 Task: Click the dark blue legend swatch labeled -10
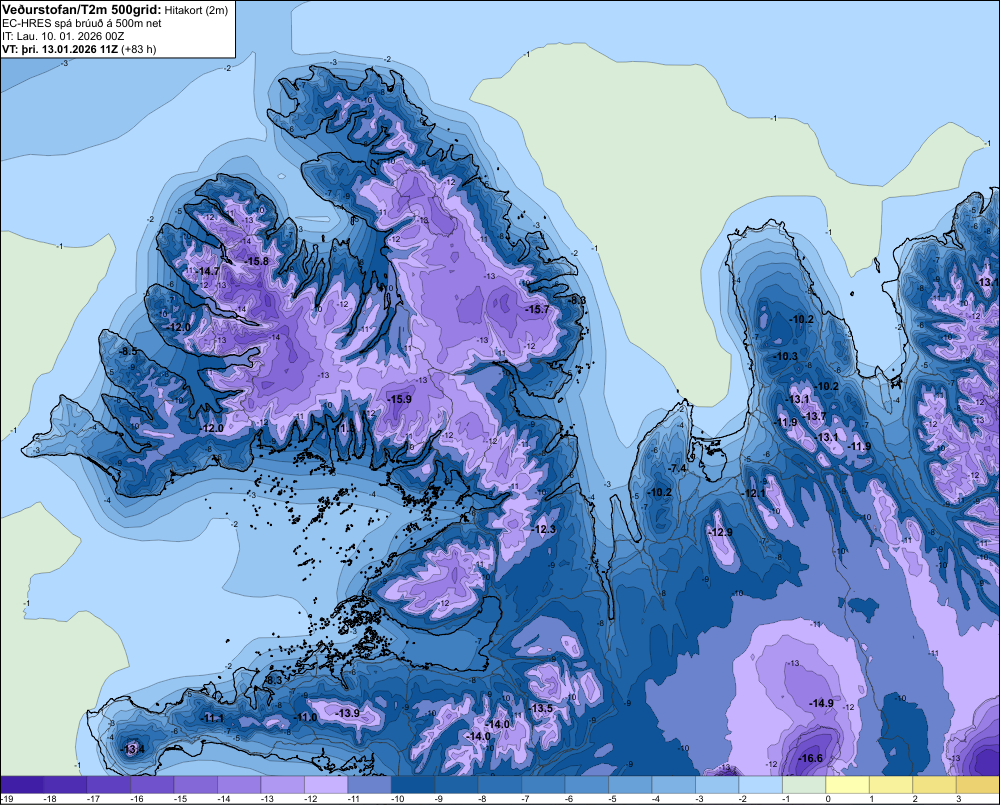pyautogui.click(x=413, y=785)
